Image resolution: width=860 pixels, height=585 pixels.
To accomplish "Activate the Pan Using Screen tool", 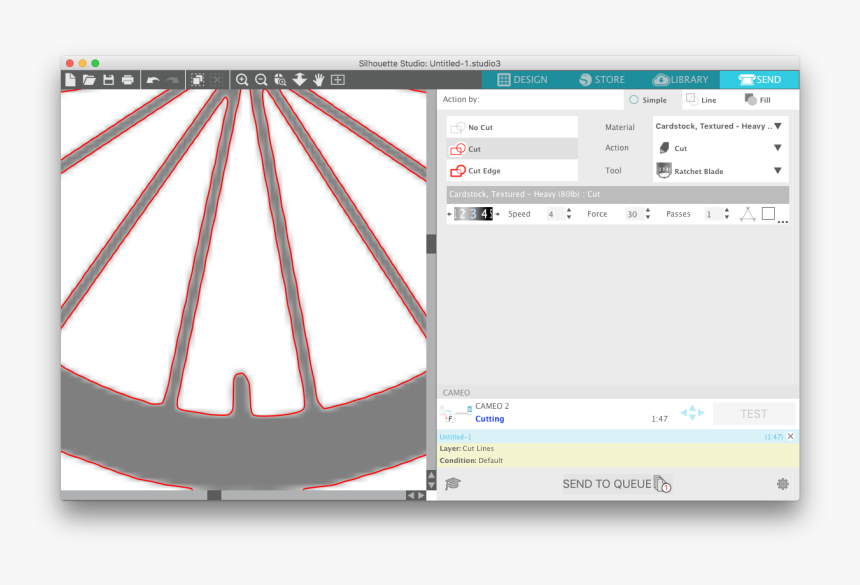I will point(318,80).
